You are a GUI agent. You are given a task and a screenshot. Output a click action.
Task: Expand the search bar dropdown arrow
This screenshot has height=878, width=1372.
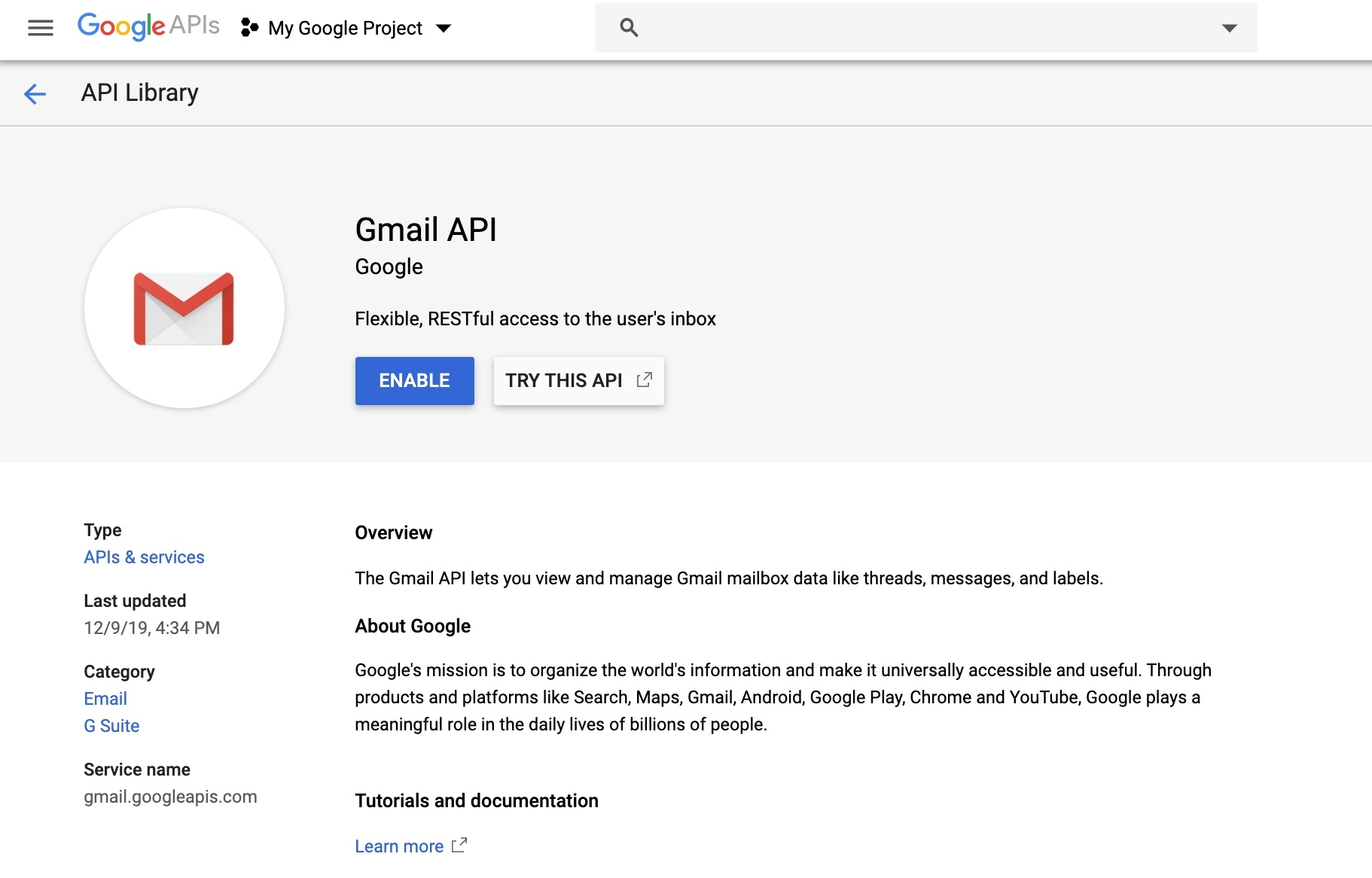(x=1229, y=28)
